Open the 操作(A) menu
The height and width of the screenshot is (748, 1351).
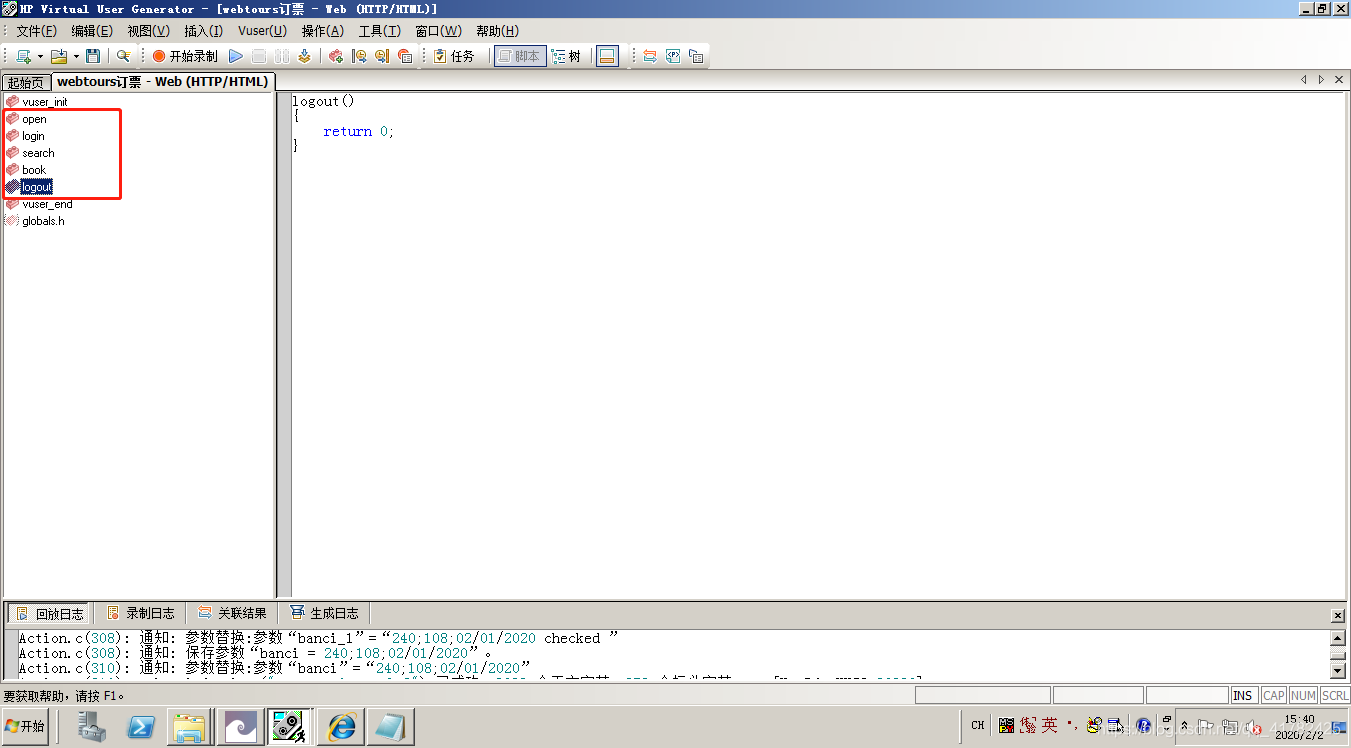323,31
